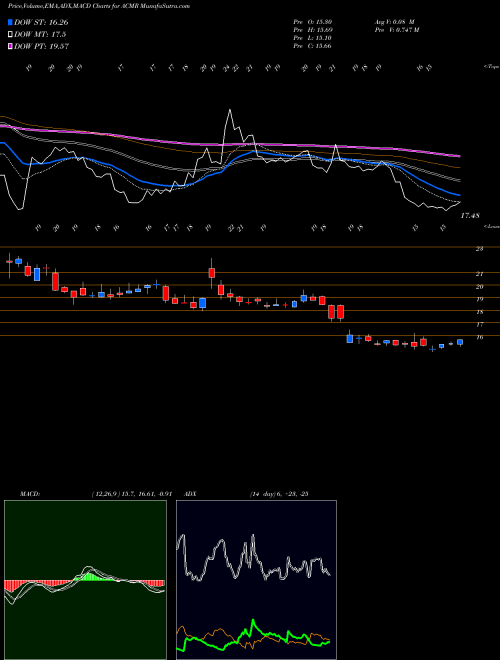This screenshot has height=660, width=500.
Task: Click the magenta DOW PT legend swatch
Action: coord(10,46)
